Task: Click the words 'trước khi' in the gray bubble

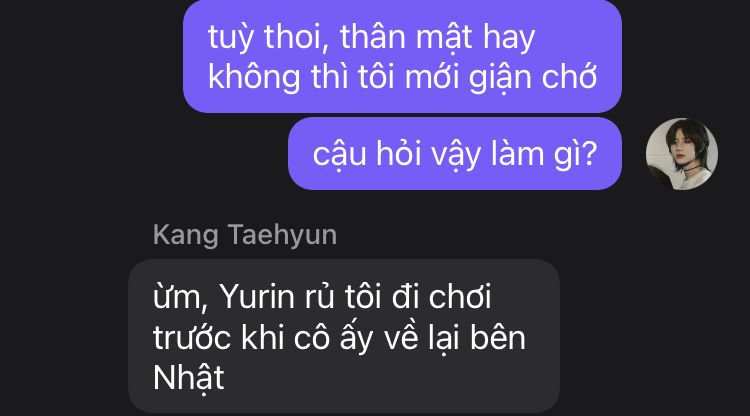Action: (218, 338)
